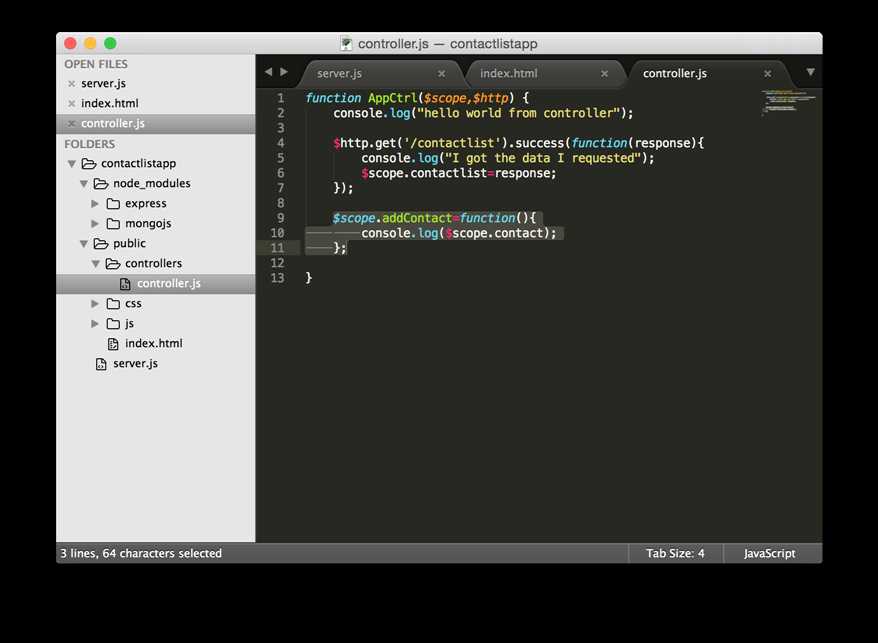Go to next tab with right arrow

(x=284, y=72)
